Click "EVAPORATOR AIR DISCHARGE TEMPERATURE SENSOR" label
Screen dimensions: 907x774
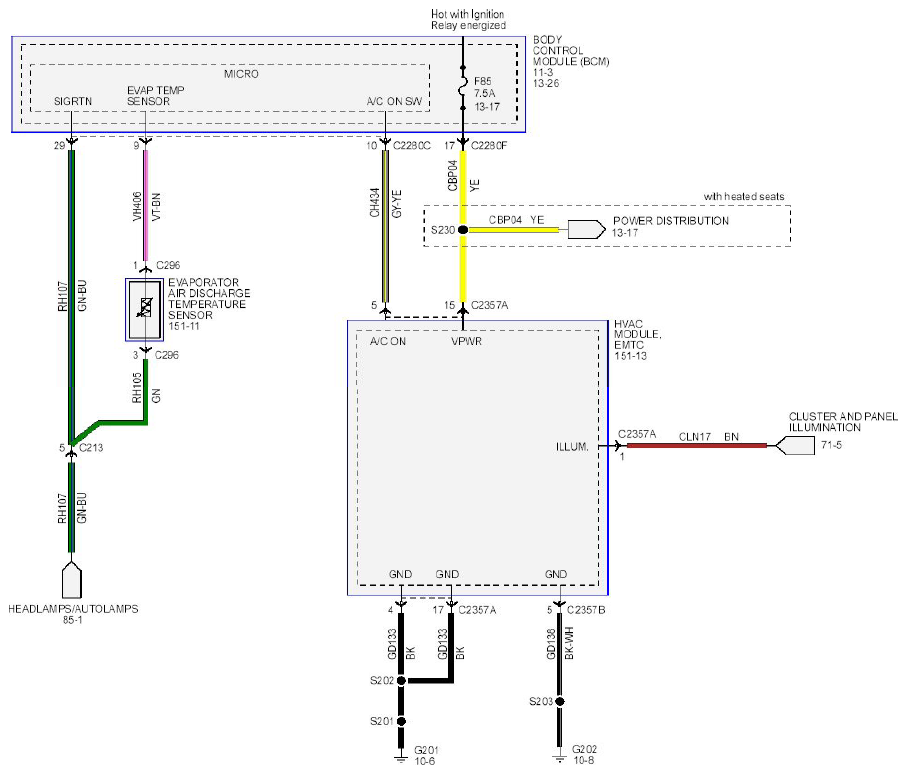click(x=209, y=298)
